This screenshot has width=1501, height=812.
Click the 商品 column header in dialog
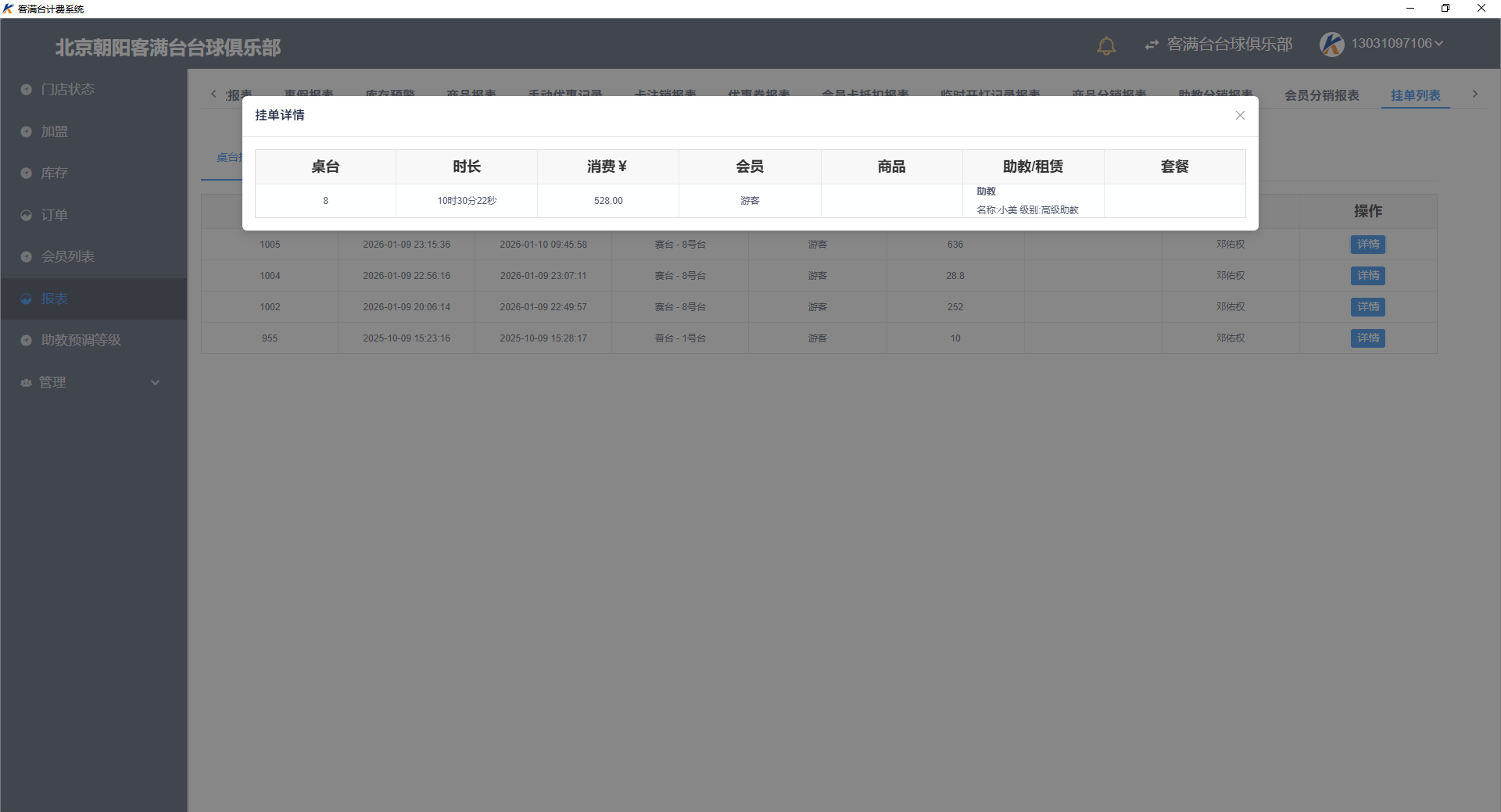click(x=891, y=166)
